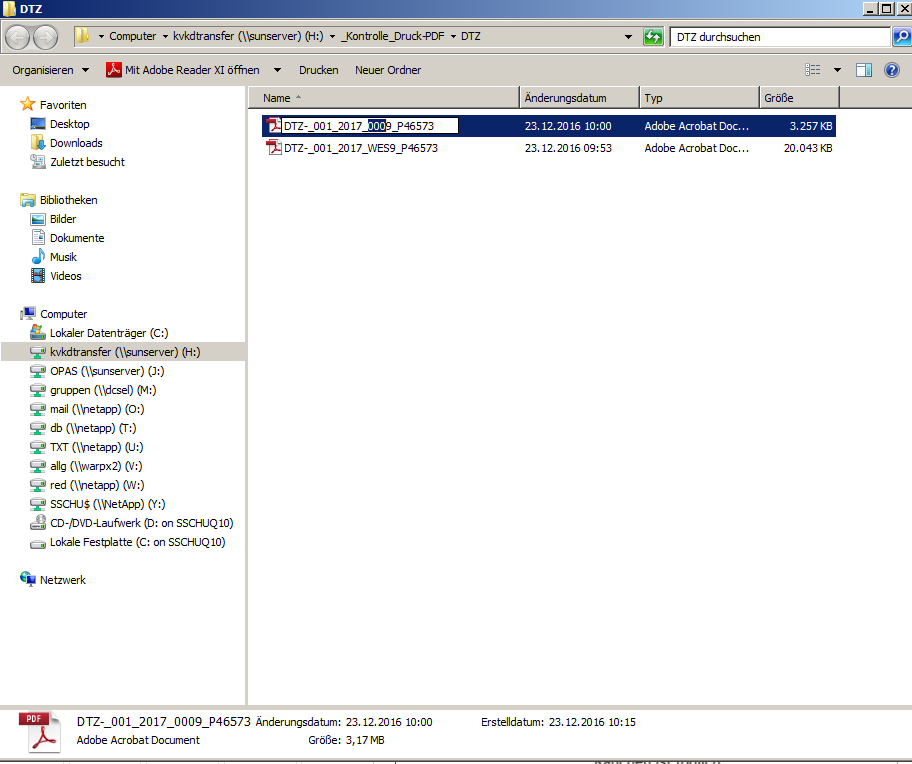912x764 pixels.
Task: Select PDF file DTZ-_001_2017_WES9_P46573
Action: click(360, 148)
